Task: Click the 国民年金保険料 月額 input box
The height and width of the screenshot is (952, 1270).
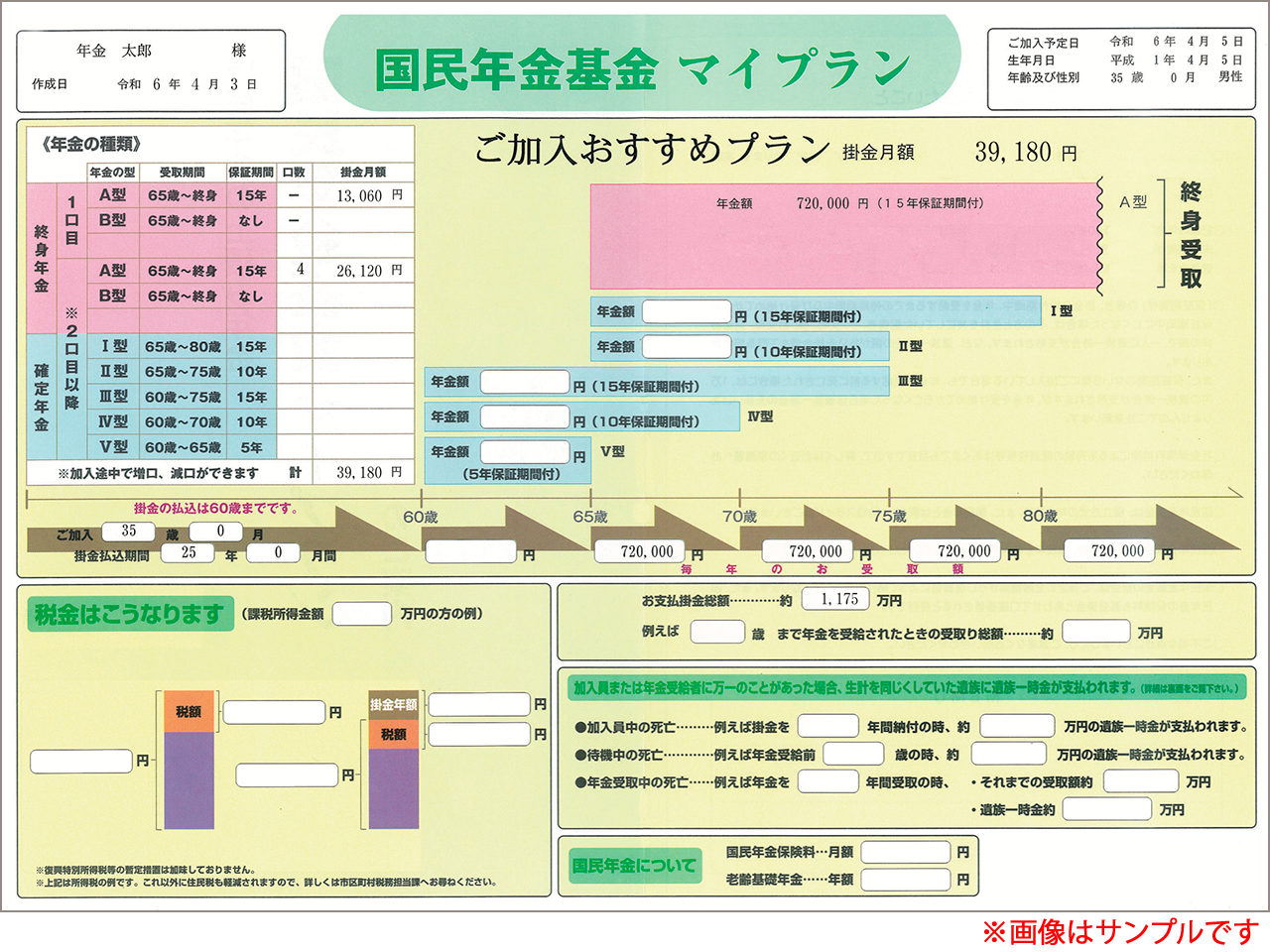Action: point(906,852)
